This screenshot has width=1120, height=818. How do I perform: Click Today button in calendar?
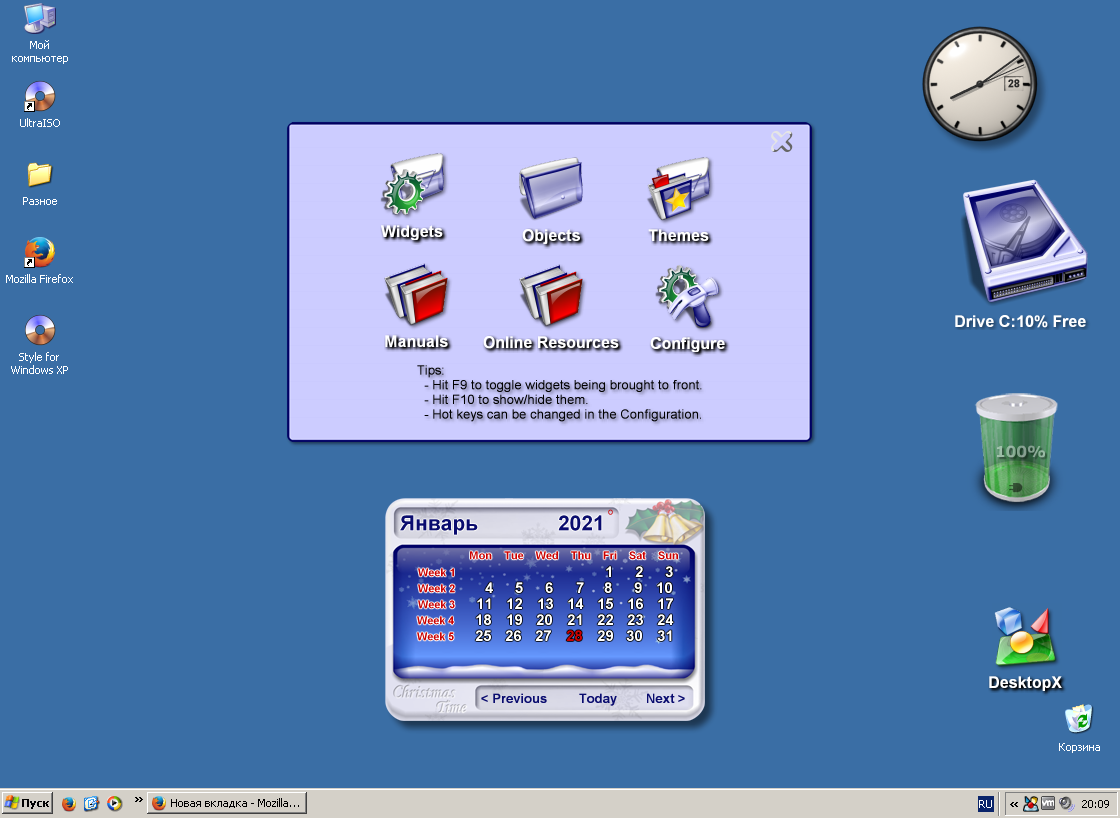point(597,698)
